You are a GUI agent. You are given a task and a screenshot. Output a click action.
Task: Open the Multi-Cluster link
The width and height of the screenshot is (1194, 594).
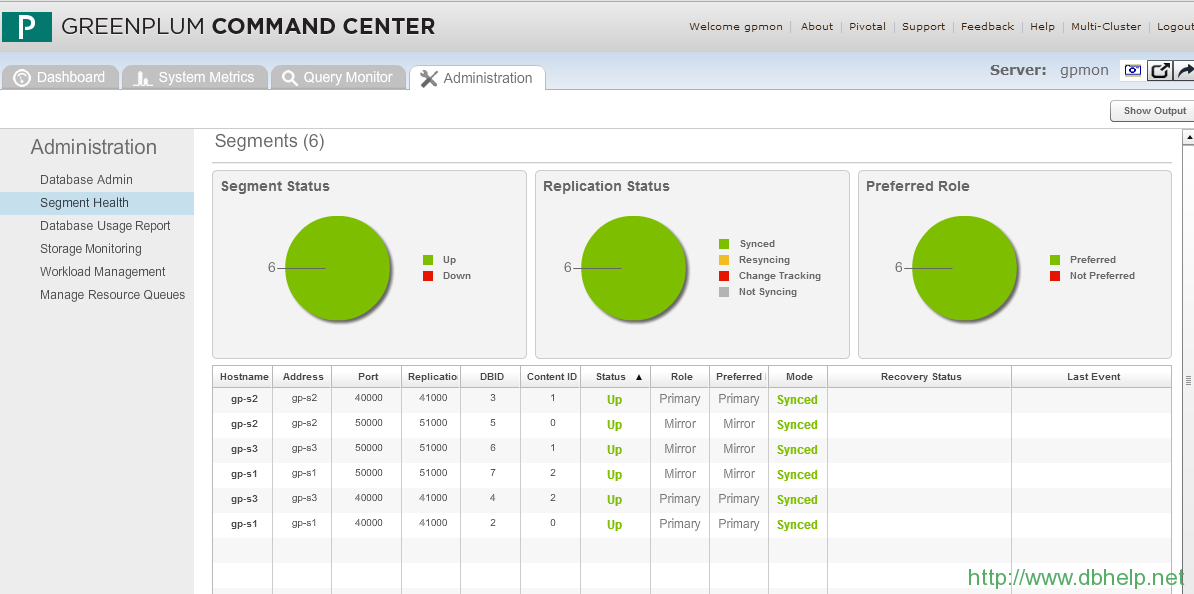[x=1105, y=27]
